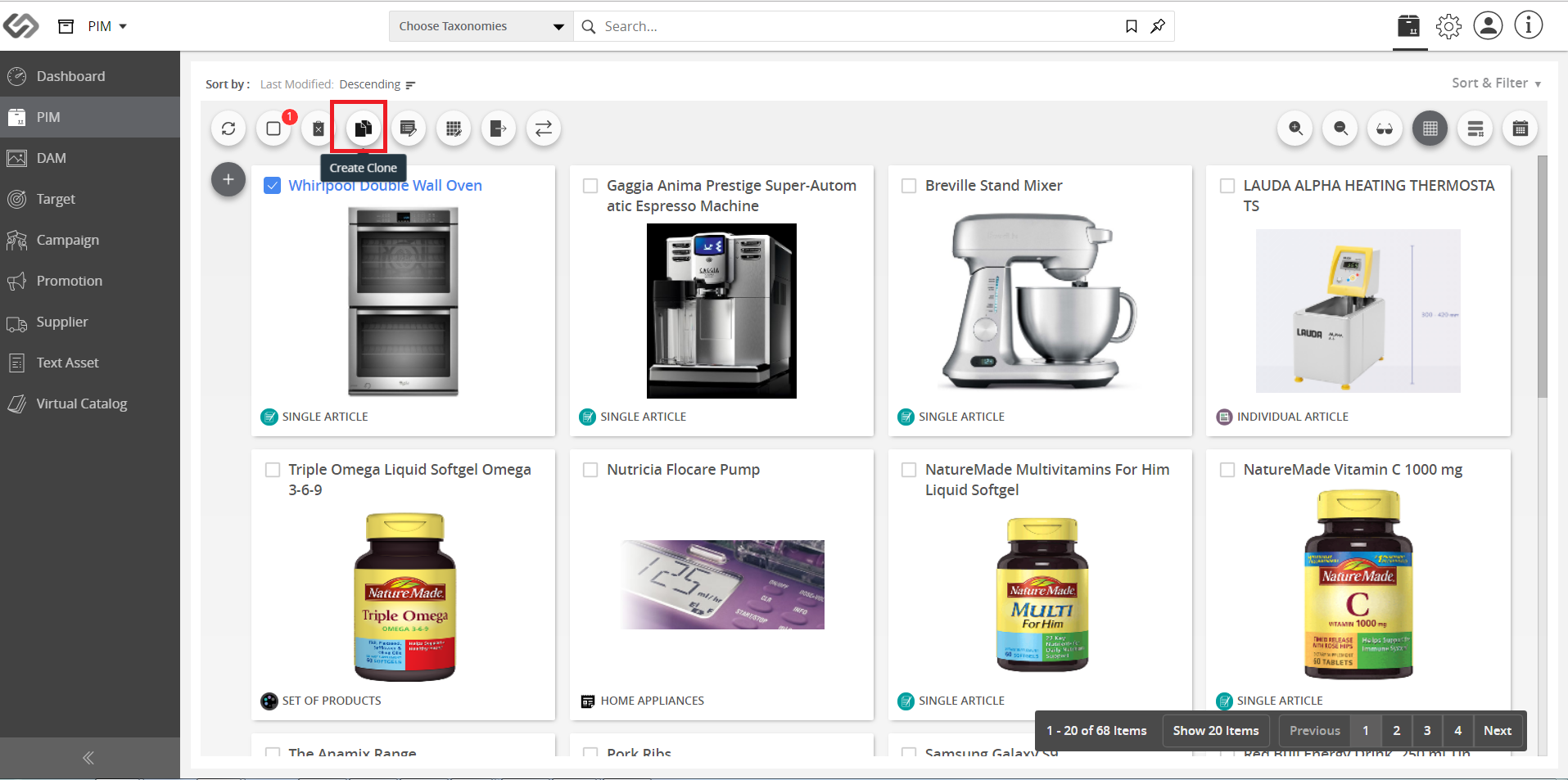This screenshot has width=1568, height=780.
Task: Open Target in sidebar
Action: (x=90, y=199)
